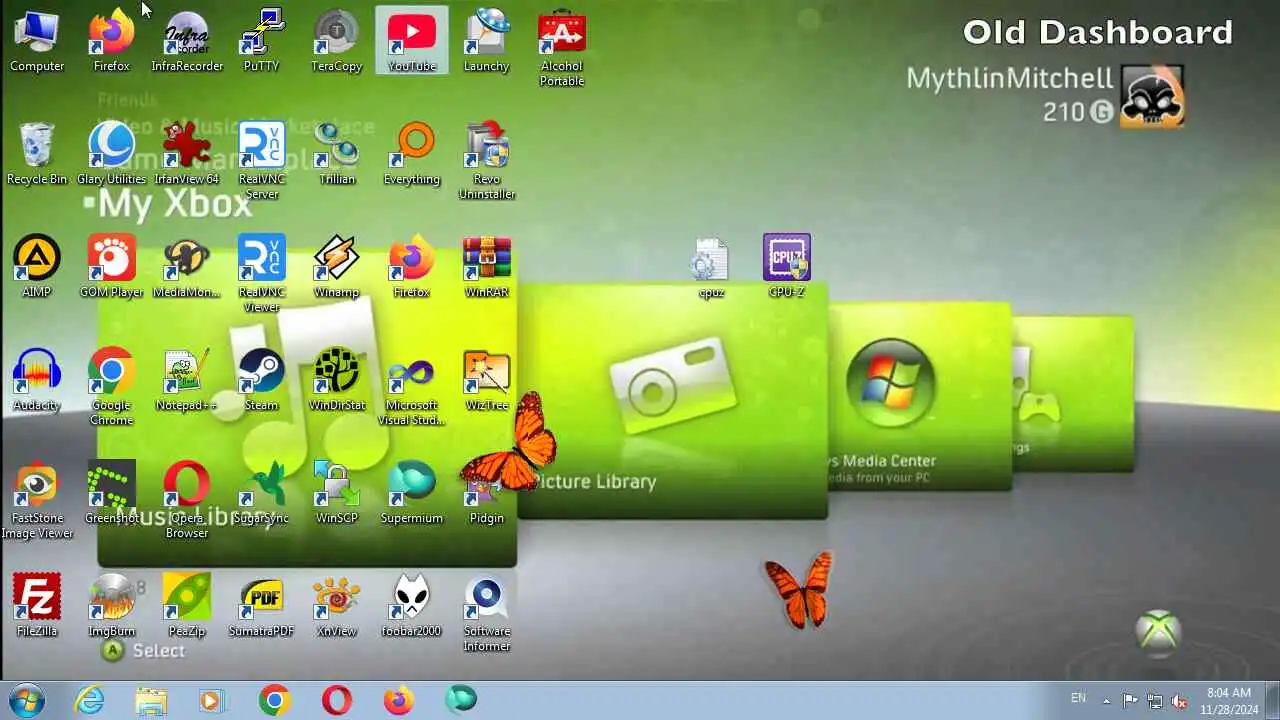
Task: Open the cpuz settings file icon
Action: 711,267
